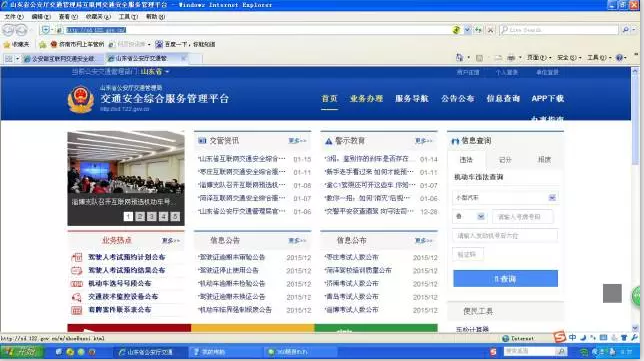Open the favorites star icon
This screenshot has height=361, width=644.
[7, 44]
